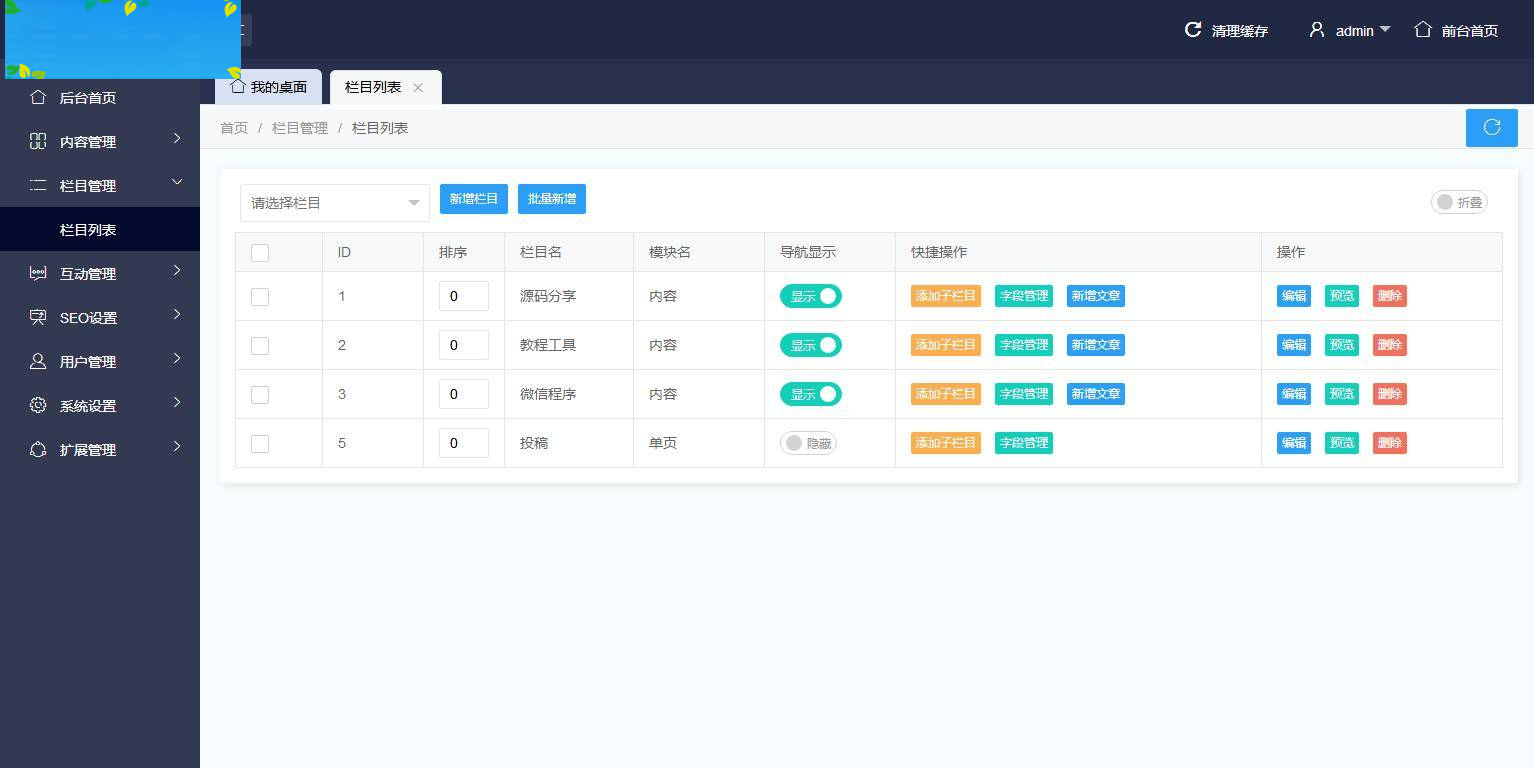Image resolution: width=1534 pixels, height=768 pixels.
Task: Click the 清理缓存 refresh icon
Action: pyautogui.click(x=1192, y=30)
